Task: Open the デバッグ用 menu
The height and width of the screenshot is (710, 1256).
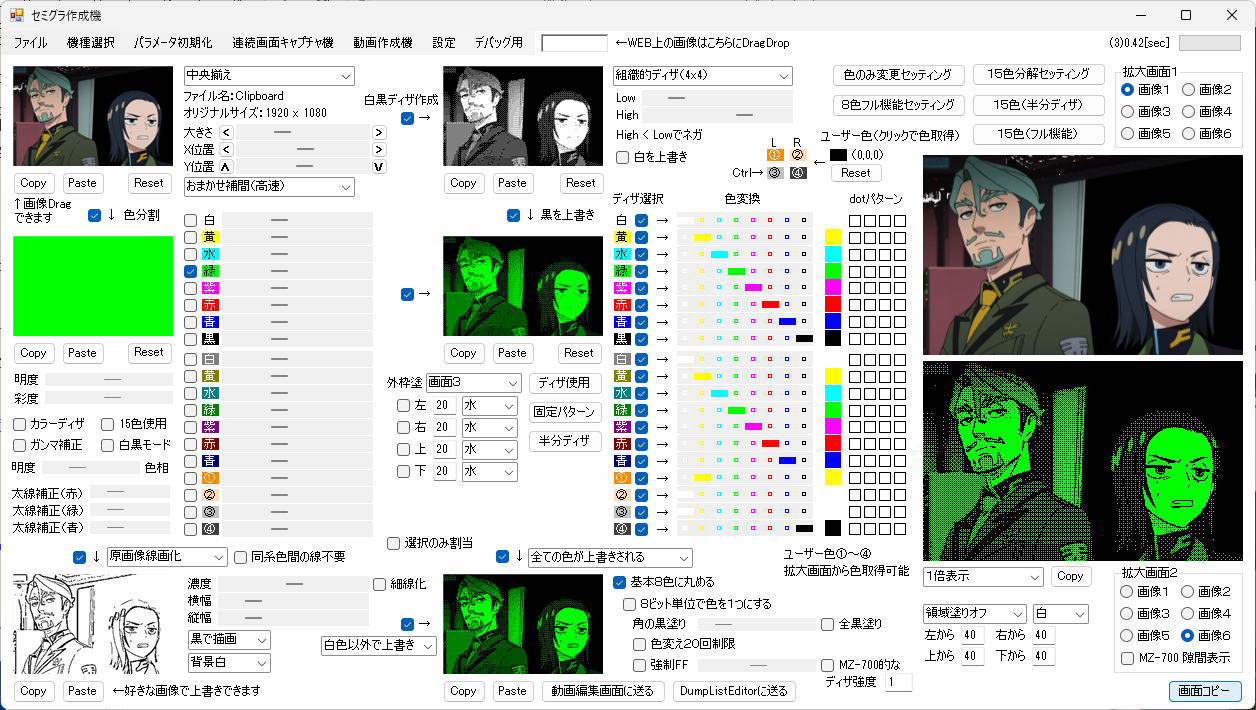Action: [x=499, y=43]
